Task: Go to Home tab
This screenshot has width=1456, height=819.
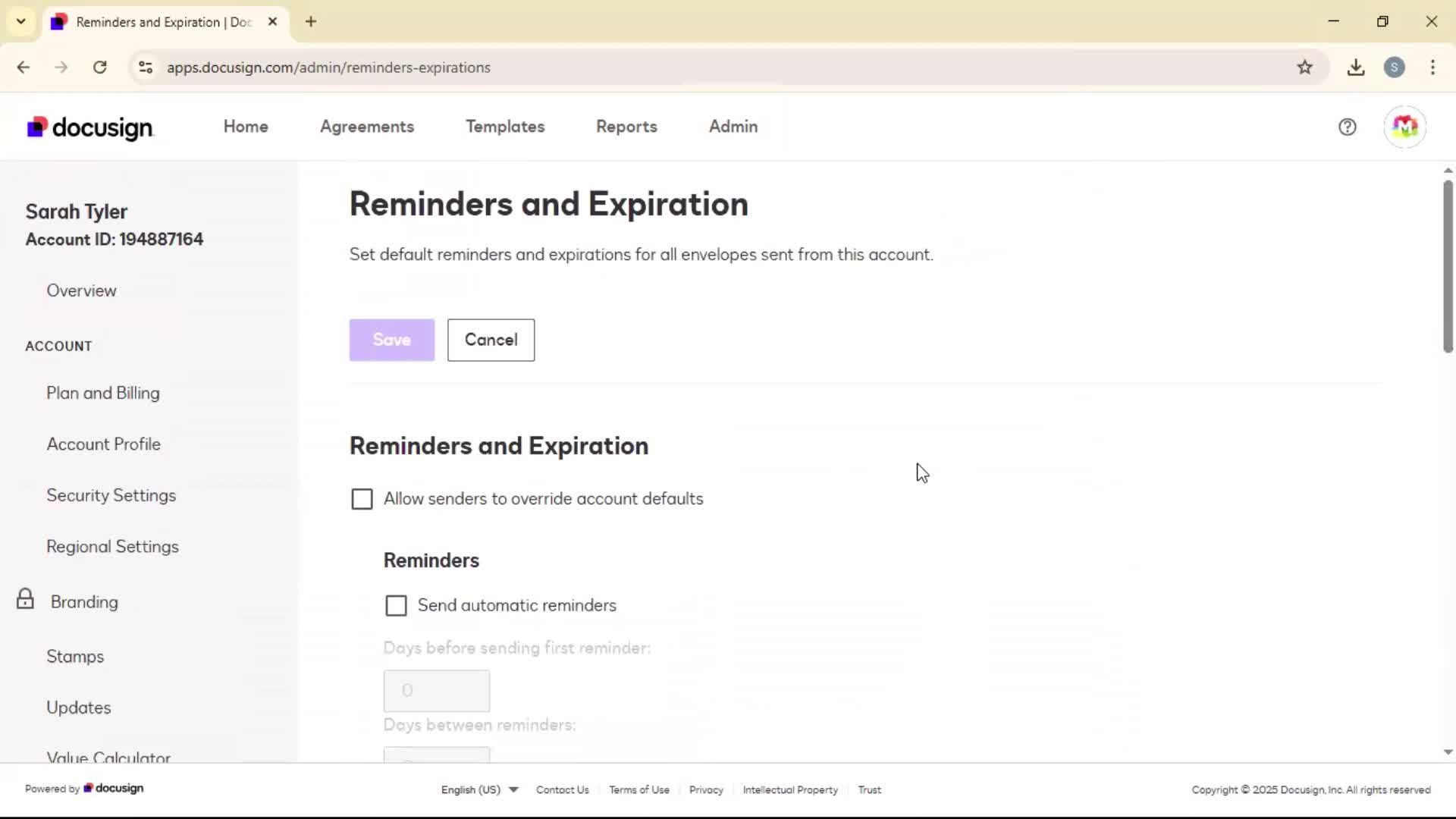Action: [246, 127]
